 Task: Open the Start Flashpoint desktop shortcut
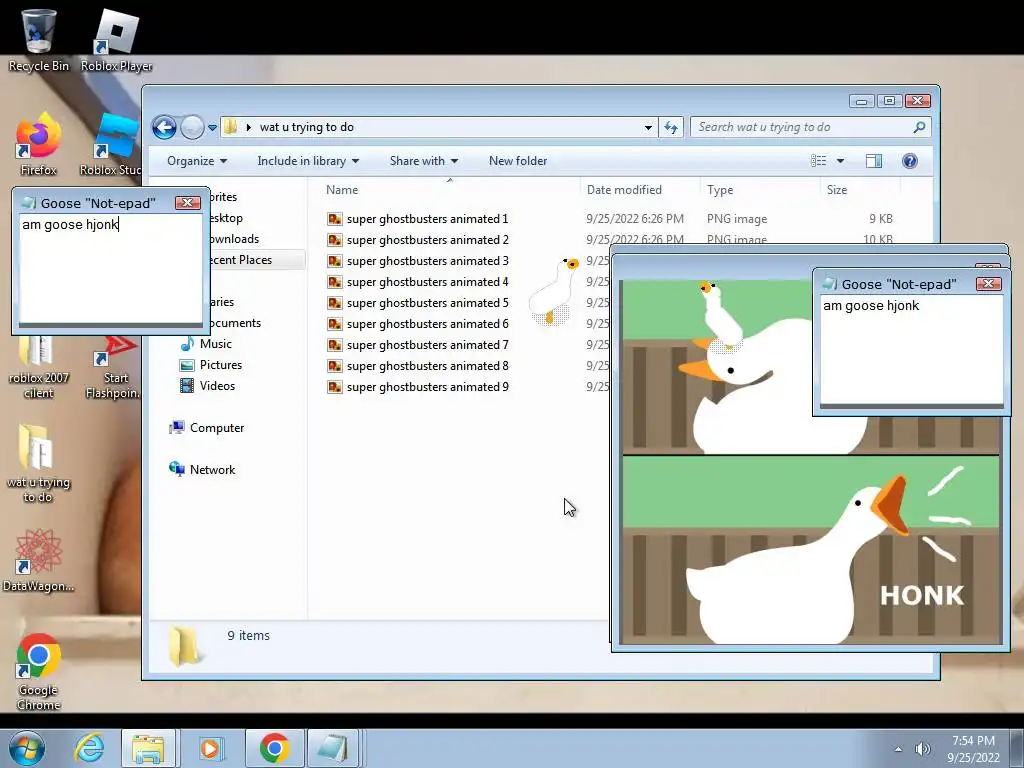tap(112, 367)
